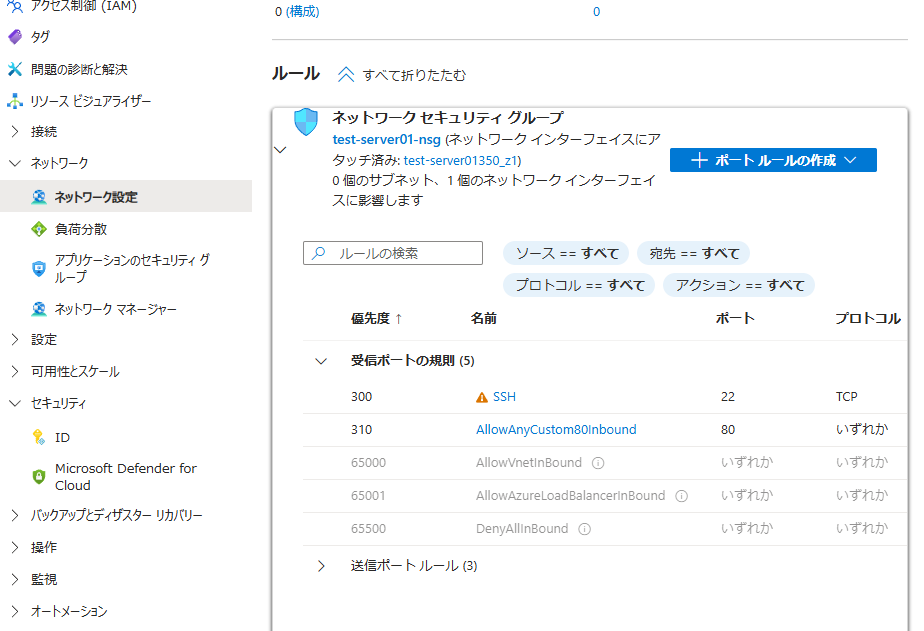This screenshot has height=631, width=924.
Task: Open ポート ルールの作成 dropdown button
Action: [x=773, y=160]
